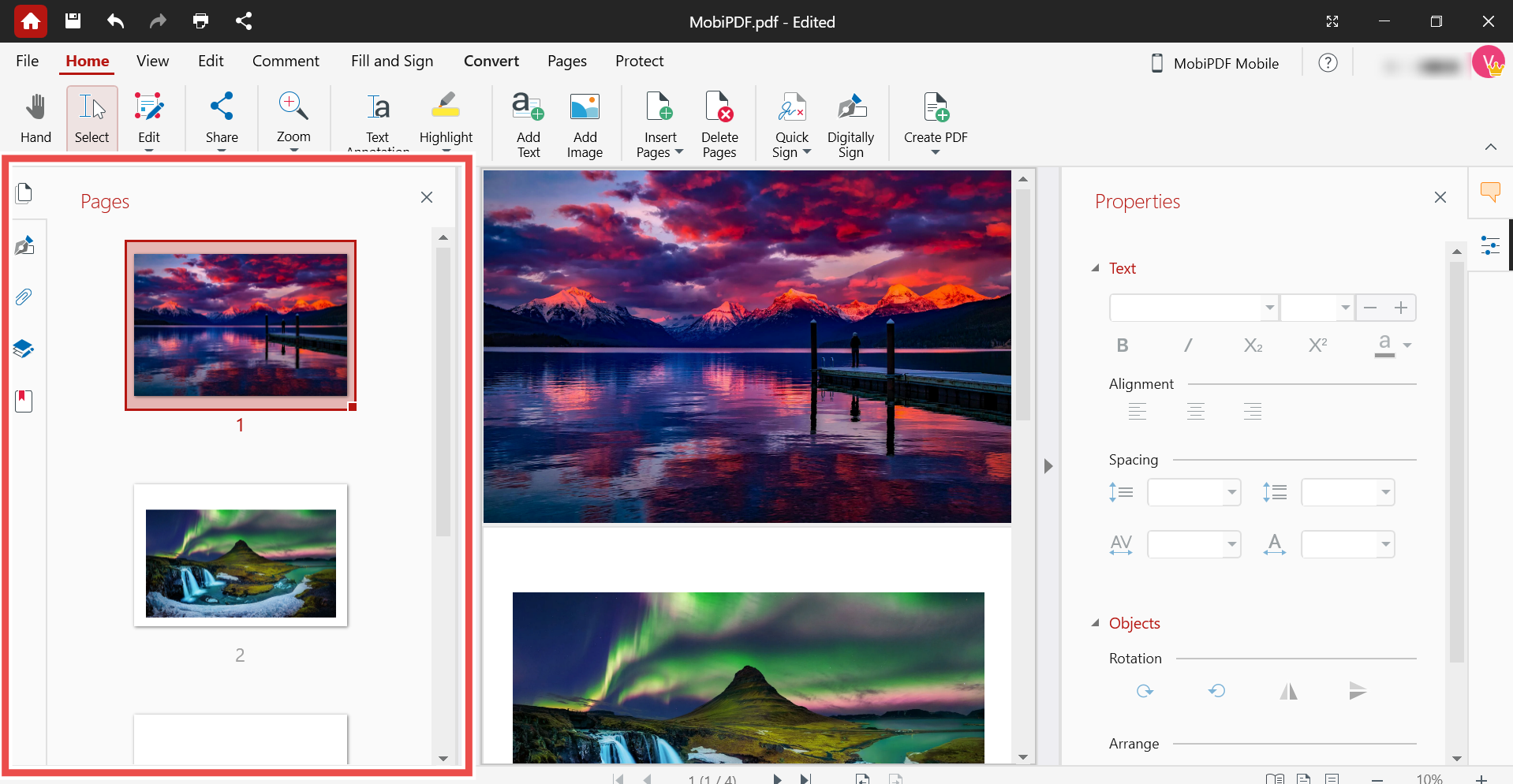Image resolution: width=1513 pixels, height=784 pixels.
Task: Collapse the Text section in Properties
Action: [x=1096, y=268]
